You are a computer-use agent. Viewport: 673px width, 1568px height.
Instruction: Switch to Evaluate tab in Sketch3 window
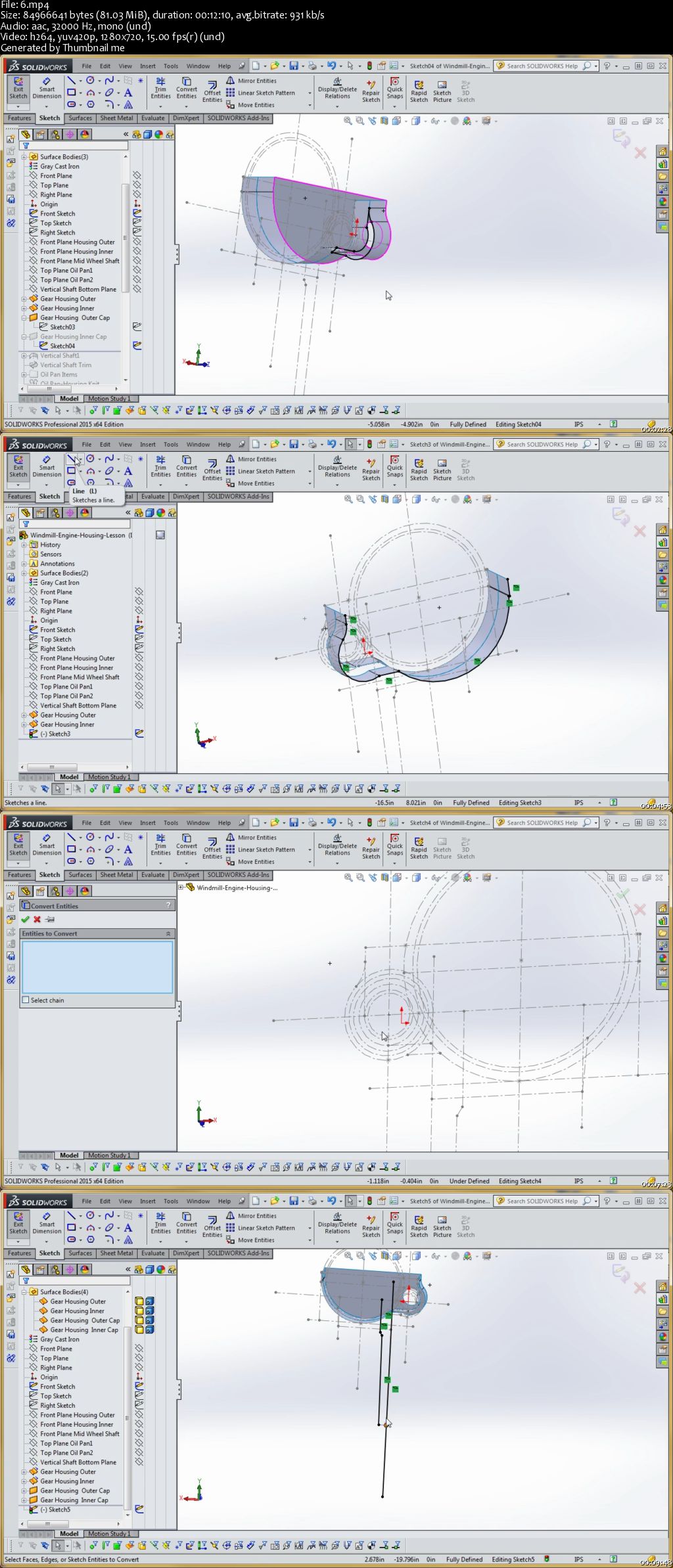click(x=152, y=497)
